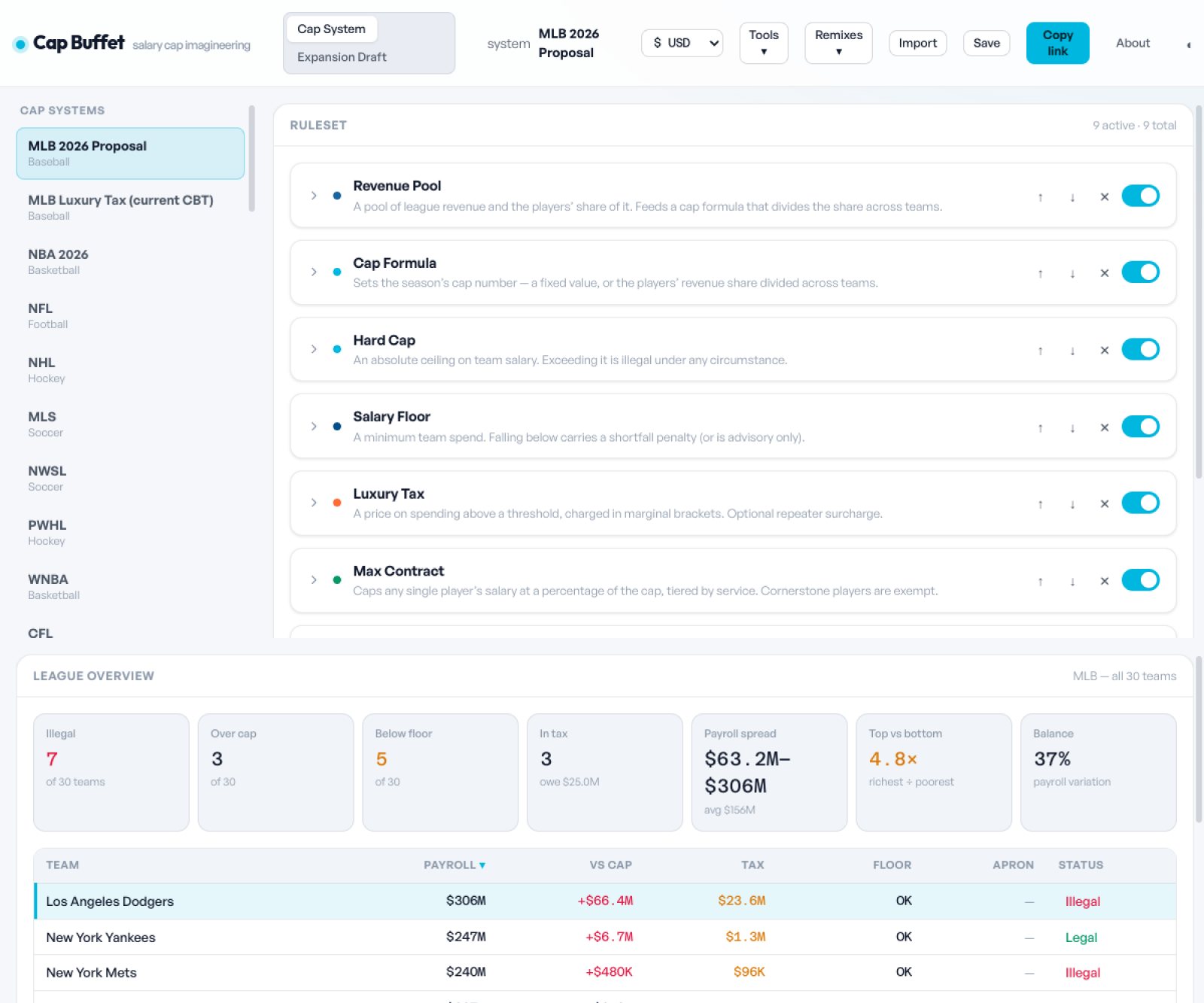
Task: Disable the Cap Formula rule toggle
Action: tap(1140, 272)
